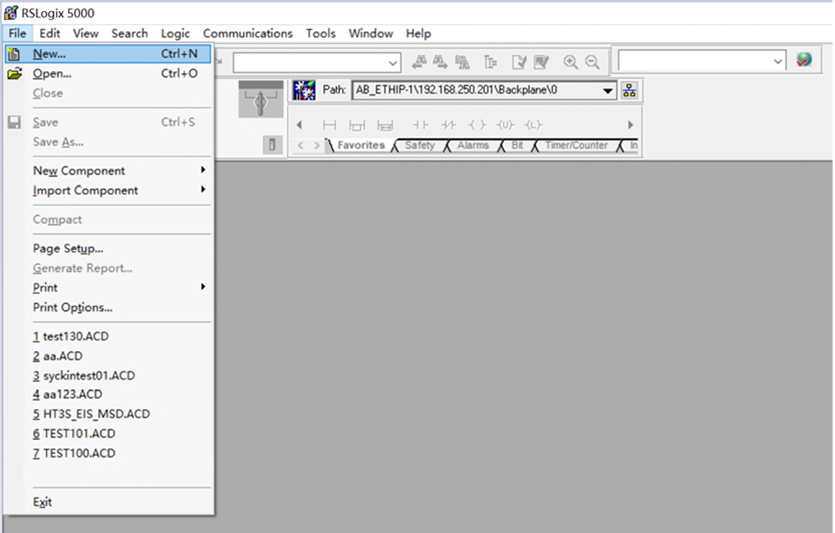
Task: Insert an Examine On (XIC) contact
Action: coord(421,125)
